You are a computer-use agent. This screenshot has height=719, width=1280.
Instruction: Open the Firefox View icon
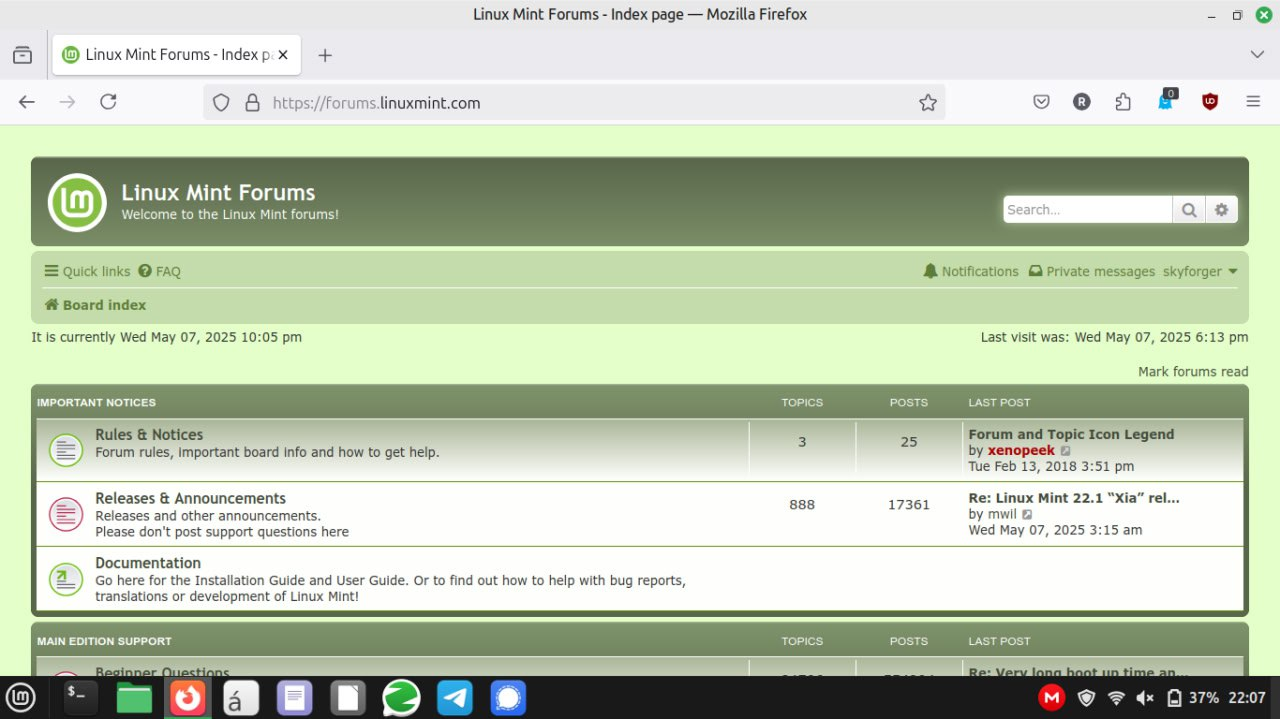point(22,55)
